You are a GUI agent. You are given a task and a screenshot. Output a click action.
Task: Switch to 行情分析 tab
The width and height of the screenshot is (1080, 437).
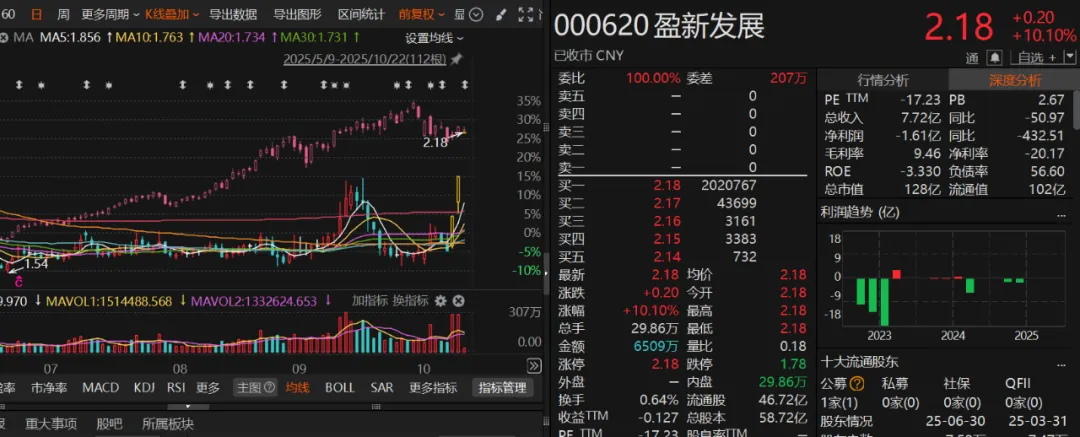[882, 80]
